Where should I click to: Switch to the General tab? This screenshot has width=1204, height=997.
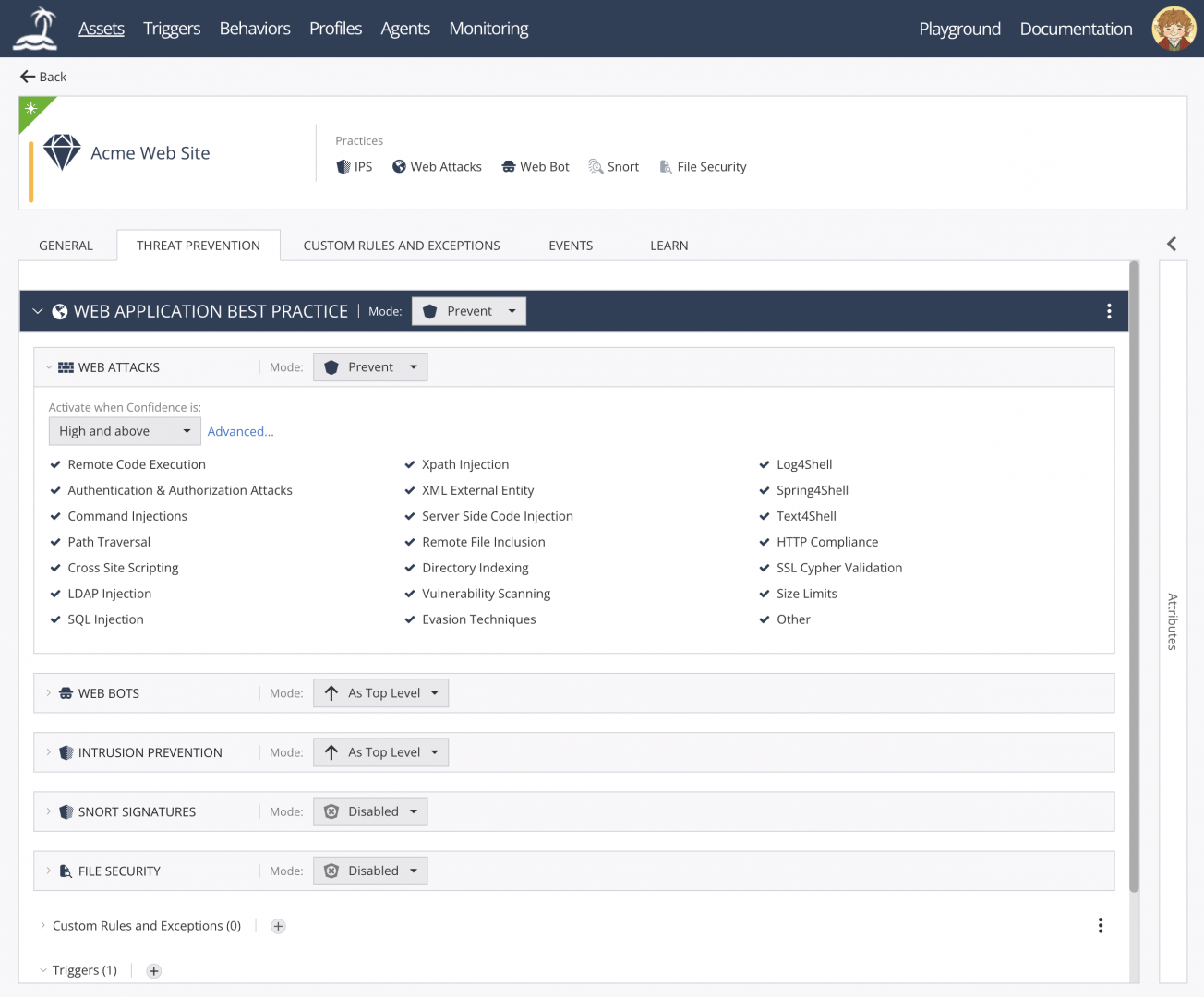66,246
